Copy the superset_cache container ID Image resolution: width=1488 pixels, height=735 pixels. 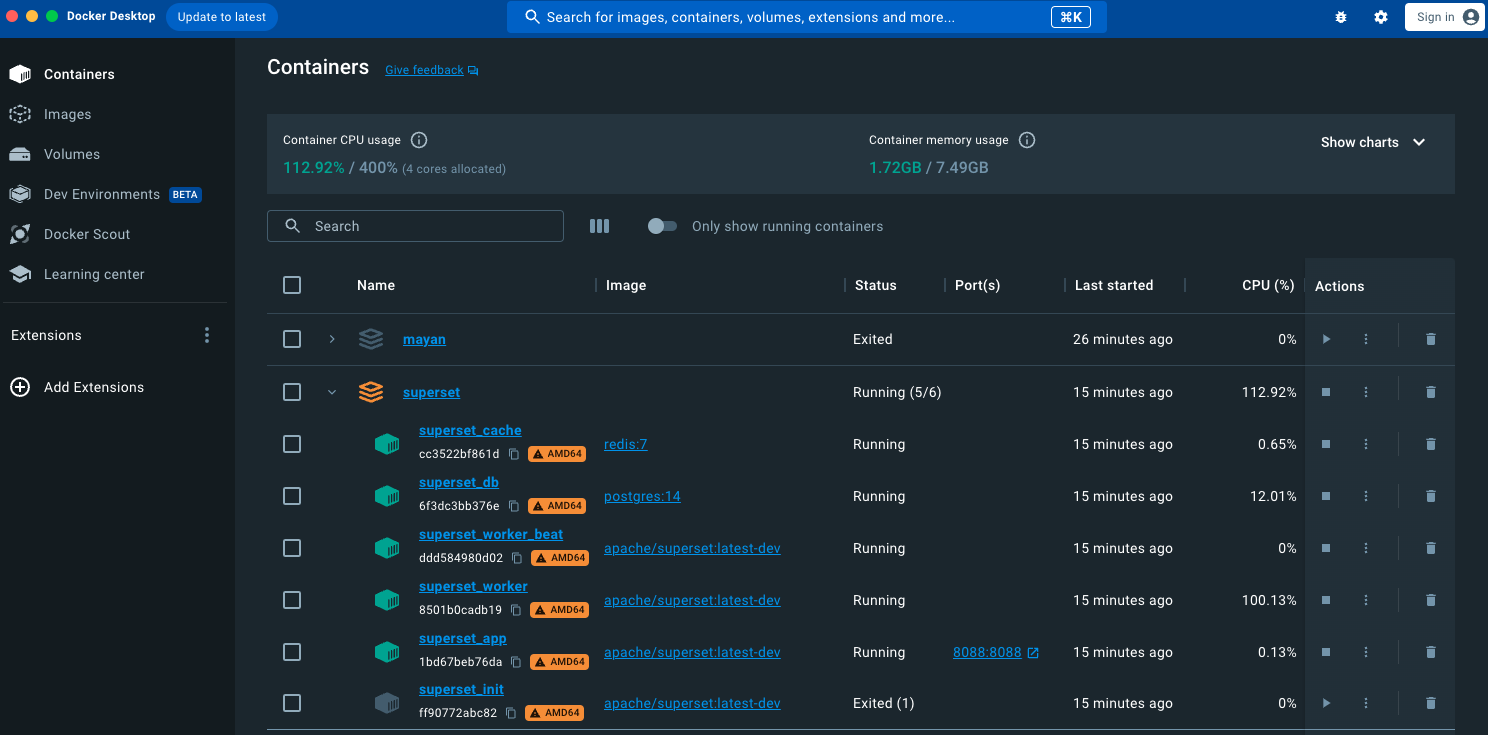tap(514, 454)
